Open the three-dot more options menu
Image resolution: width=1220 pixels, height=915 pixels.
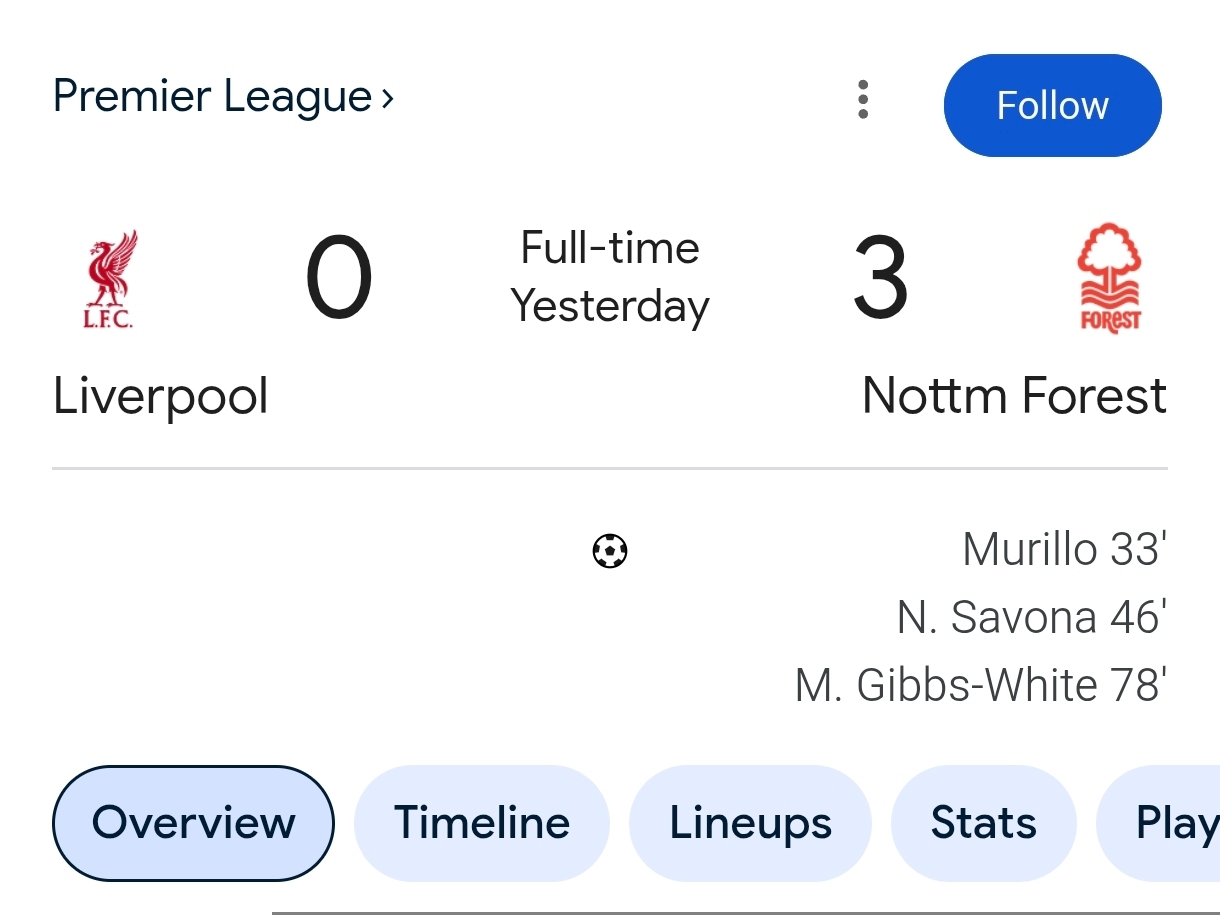coord(863,100)
